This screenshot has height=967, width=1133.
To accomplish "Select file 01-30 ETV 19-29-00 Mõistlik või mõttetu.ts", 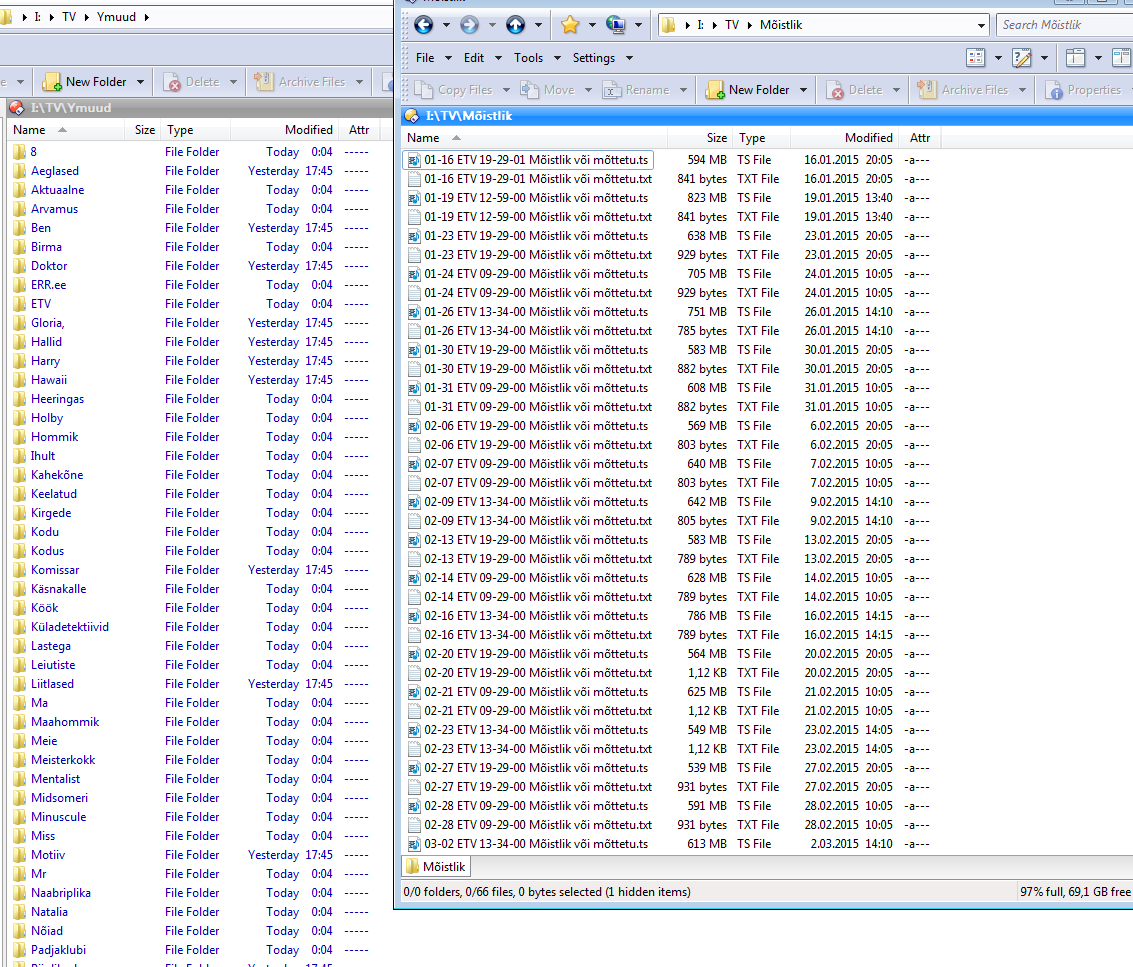I will [x=528, y=351].
